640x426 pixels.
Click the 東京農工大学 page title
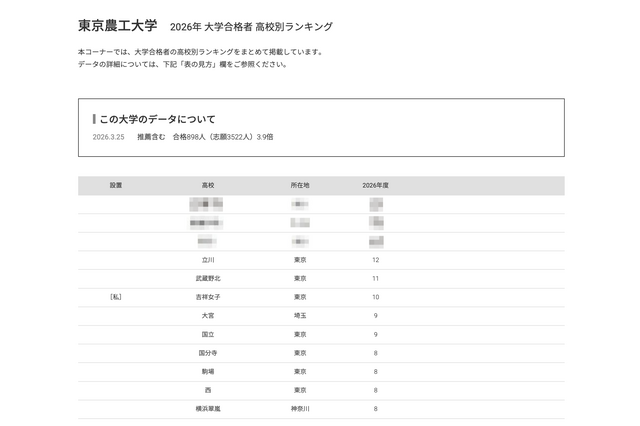118,26
